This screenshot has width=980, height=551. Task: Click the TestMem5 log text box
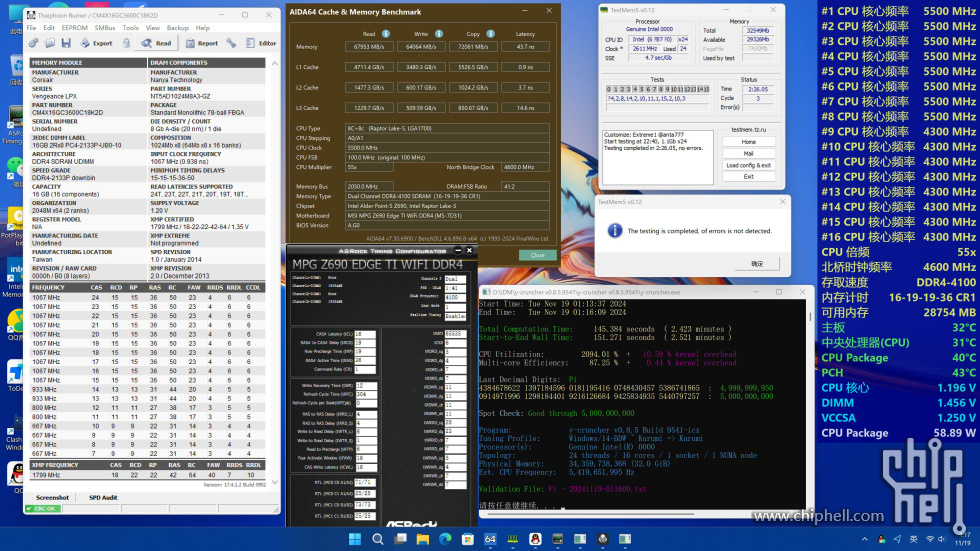coord(658,157)
